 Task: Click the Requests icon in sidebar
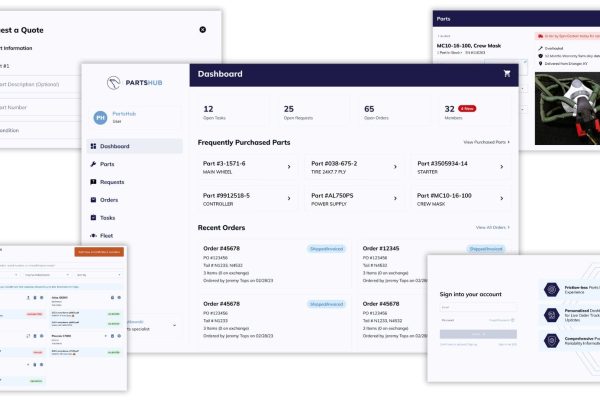click(93, 182)
